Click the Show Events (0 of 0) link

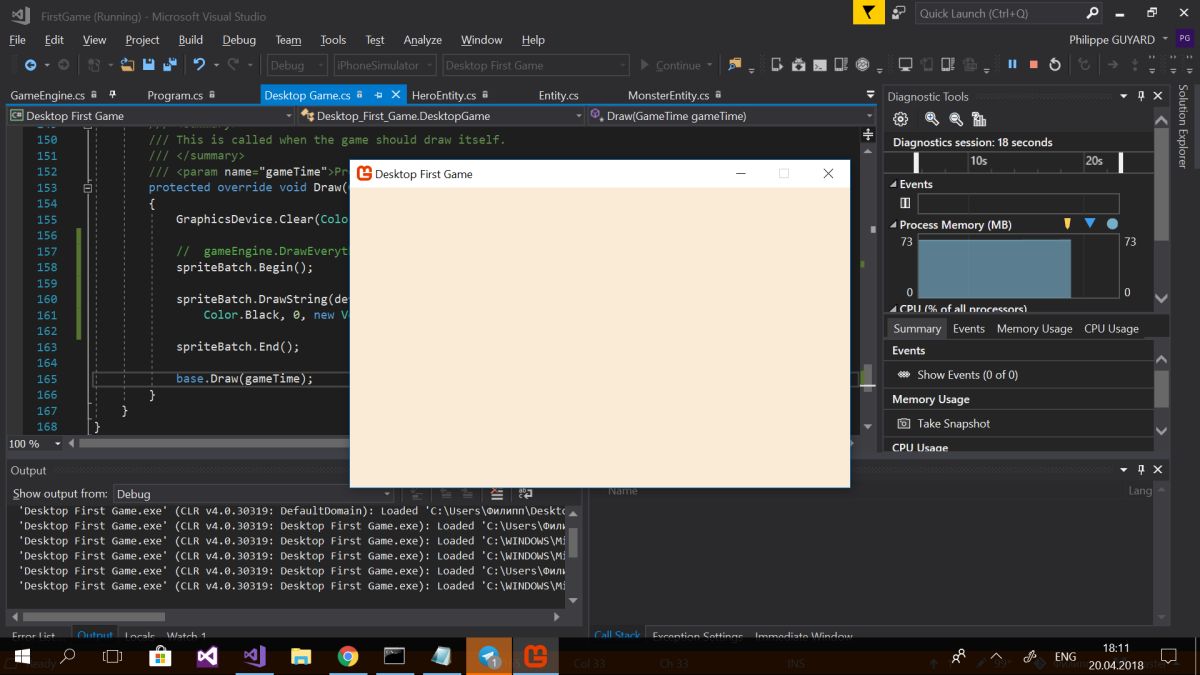pos(967,375)
